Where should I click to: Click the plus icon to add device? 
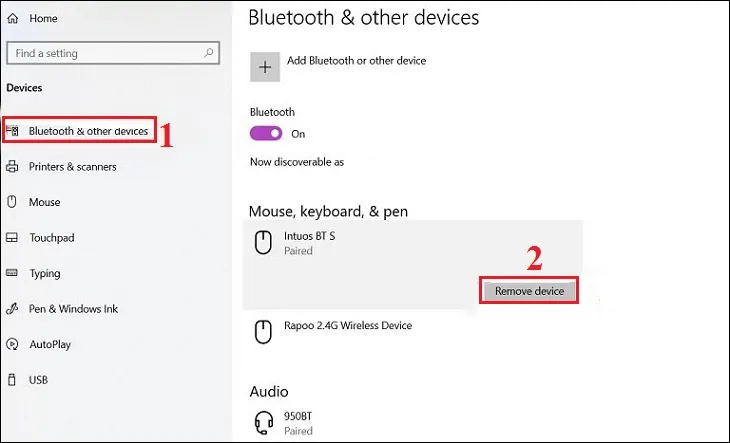(x=265, y=67)
